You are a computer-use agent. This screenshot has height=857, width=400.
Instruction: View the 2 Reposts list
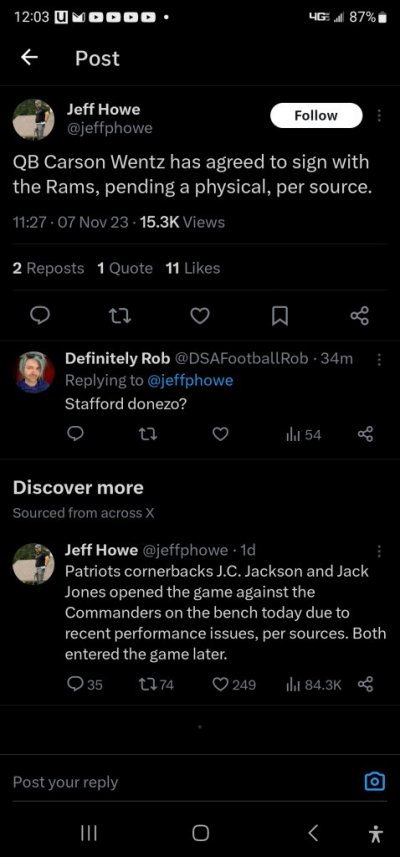click(48, 268)
